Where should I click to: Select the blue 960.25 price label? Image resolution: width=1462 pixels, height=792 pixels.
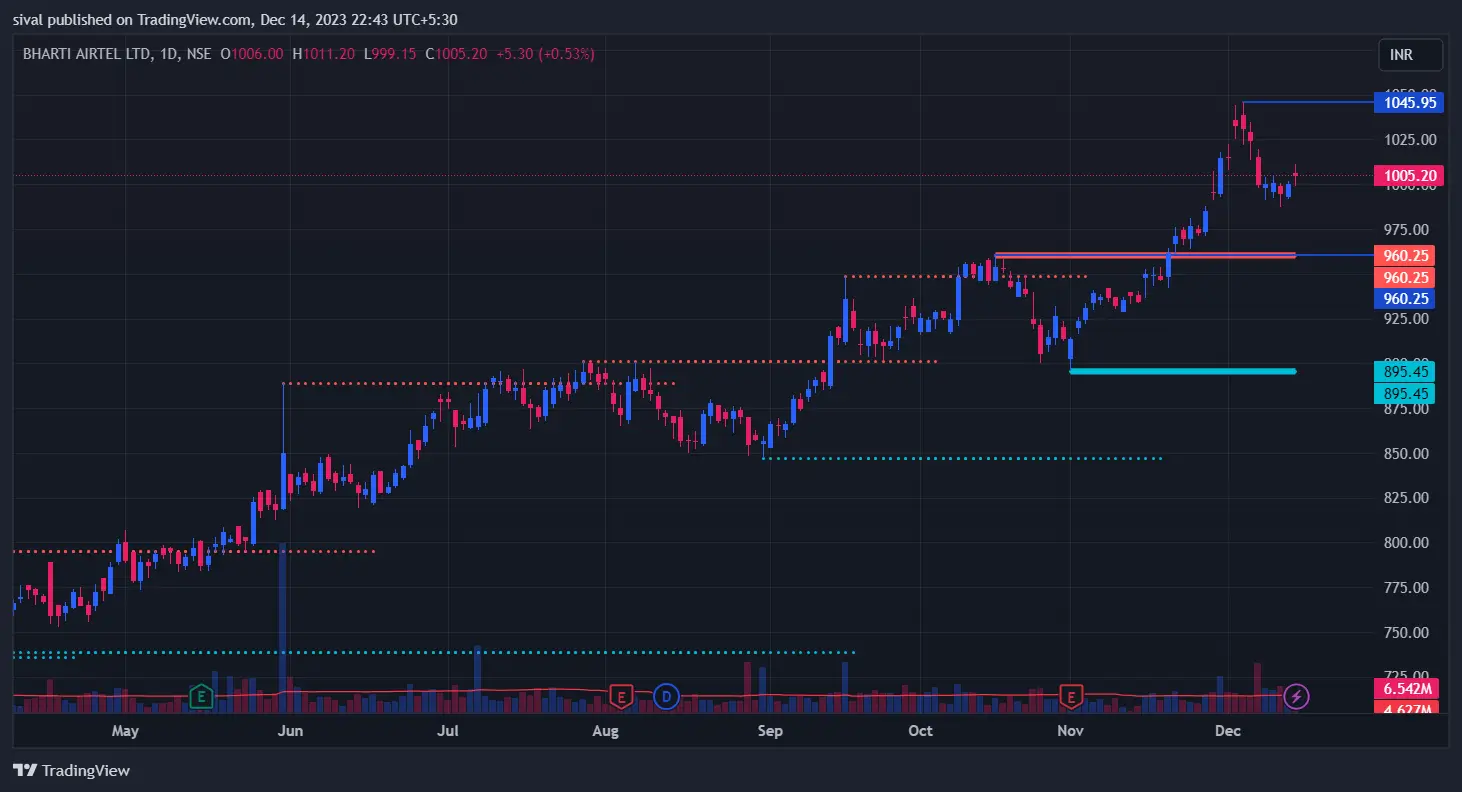(1405, 298)
